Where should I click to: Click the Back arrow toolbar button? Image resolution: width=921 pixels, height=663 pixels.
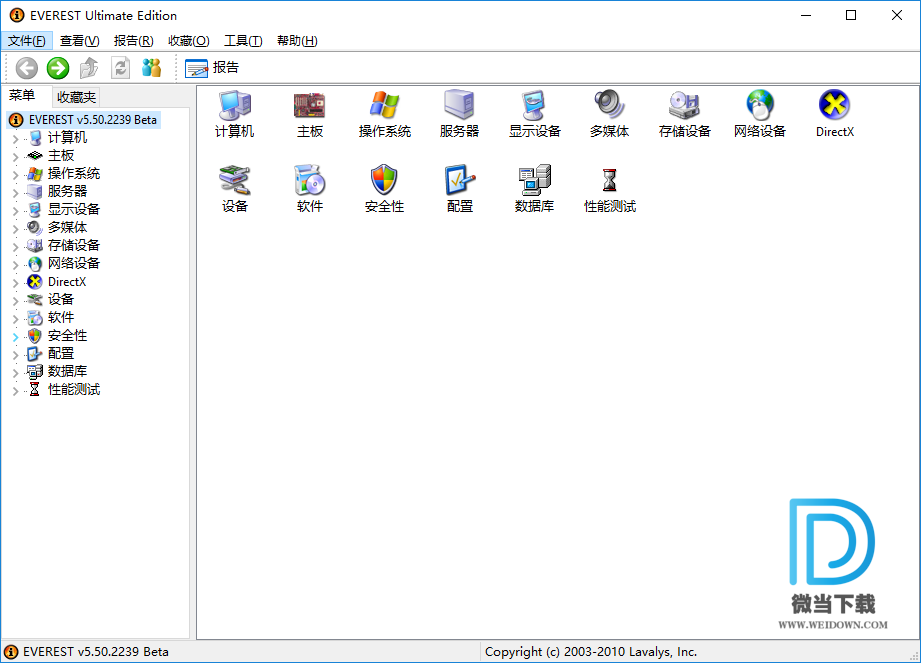[x=26, y=68]
